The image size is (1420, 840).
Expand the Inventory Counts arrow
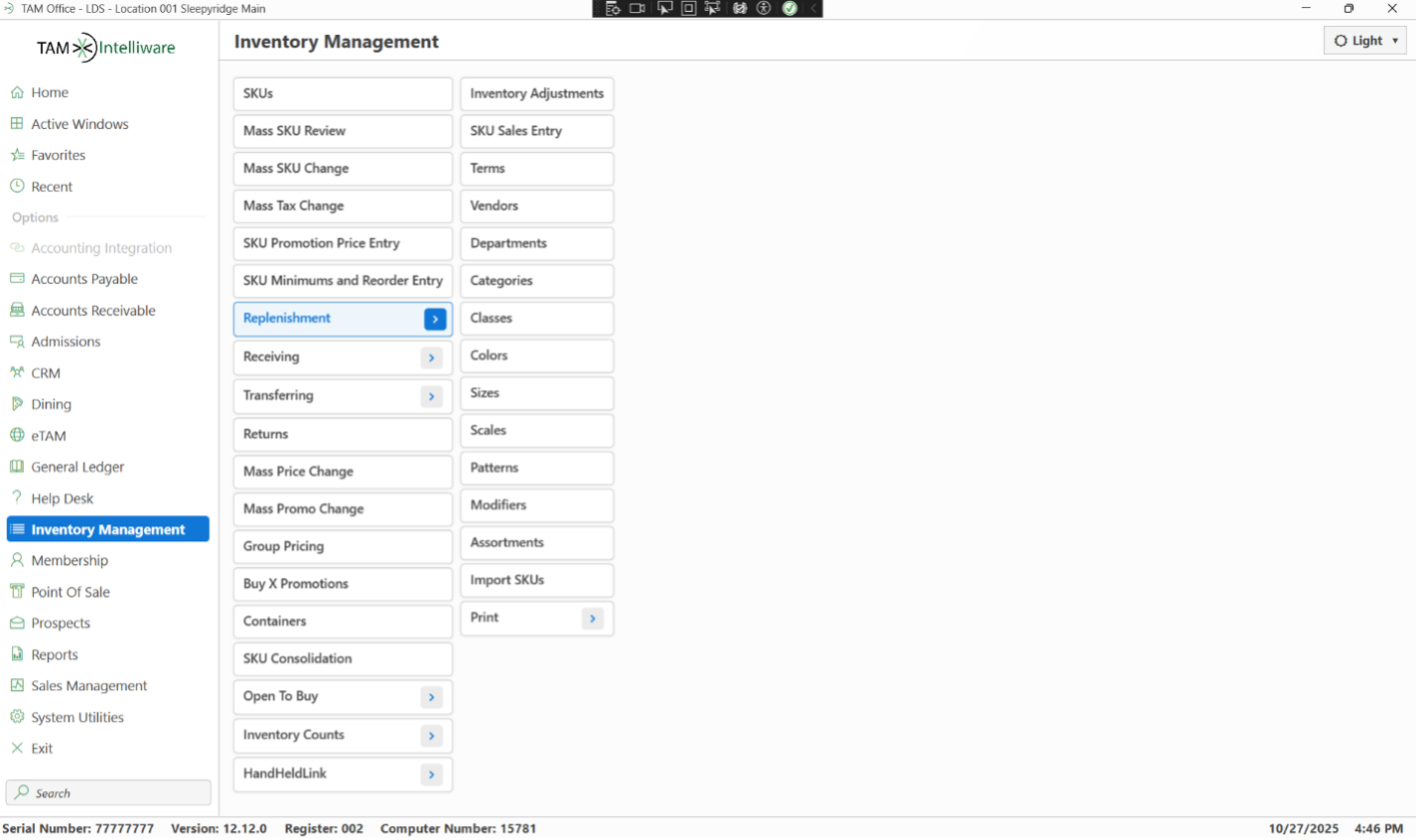(x=431, y=736)
